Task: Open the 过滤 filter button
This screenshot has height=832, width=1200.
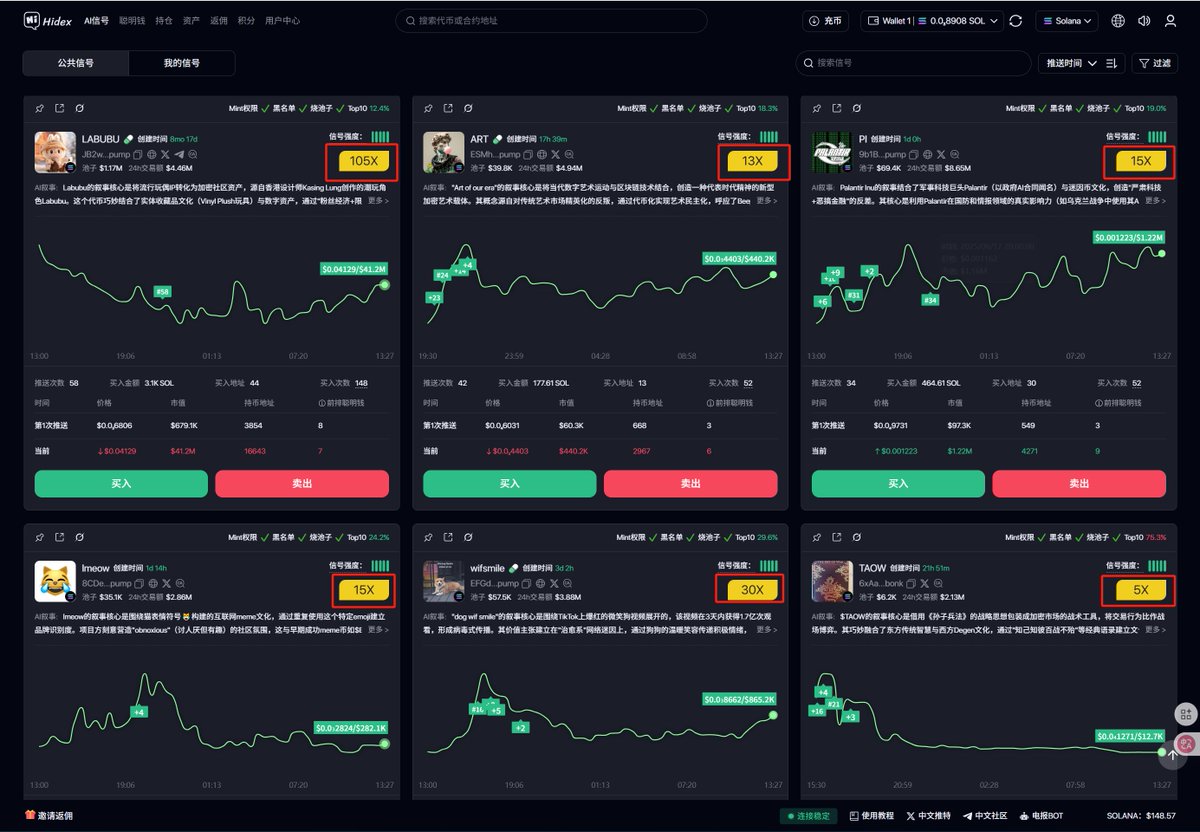Action: coord(1154,63)
